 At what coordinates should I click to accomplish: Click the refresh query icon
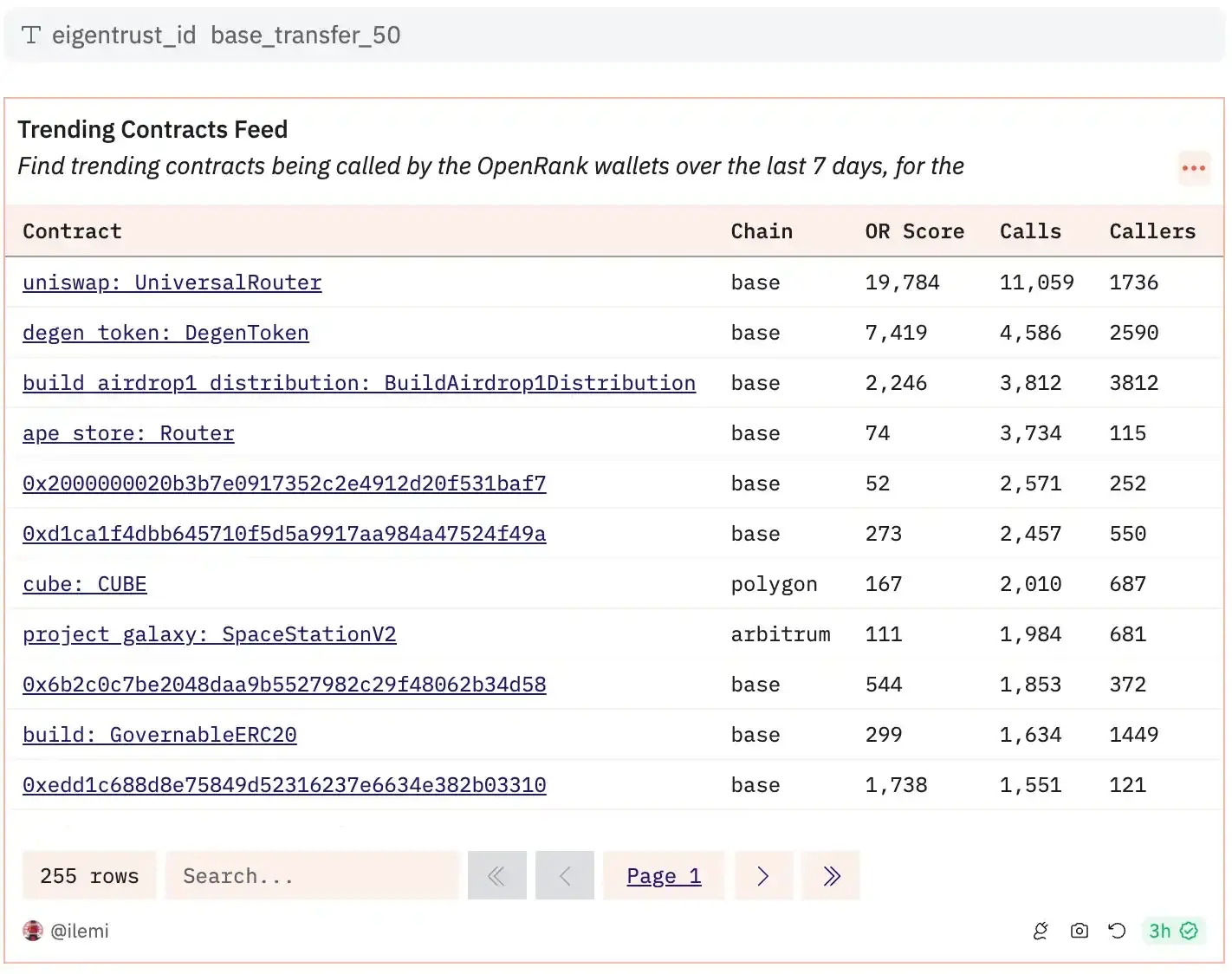coord(1117,931)
